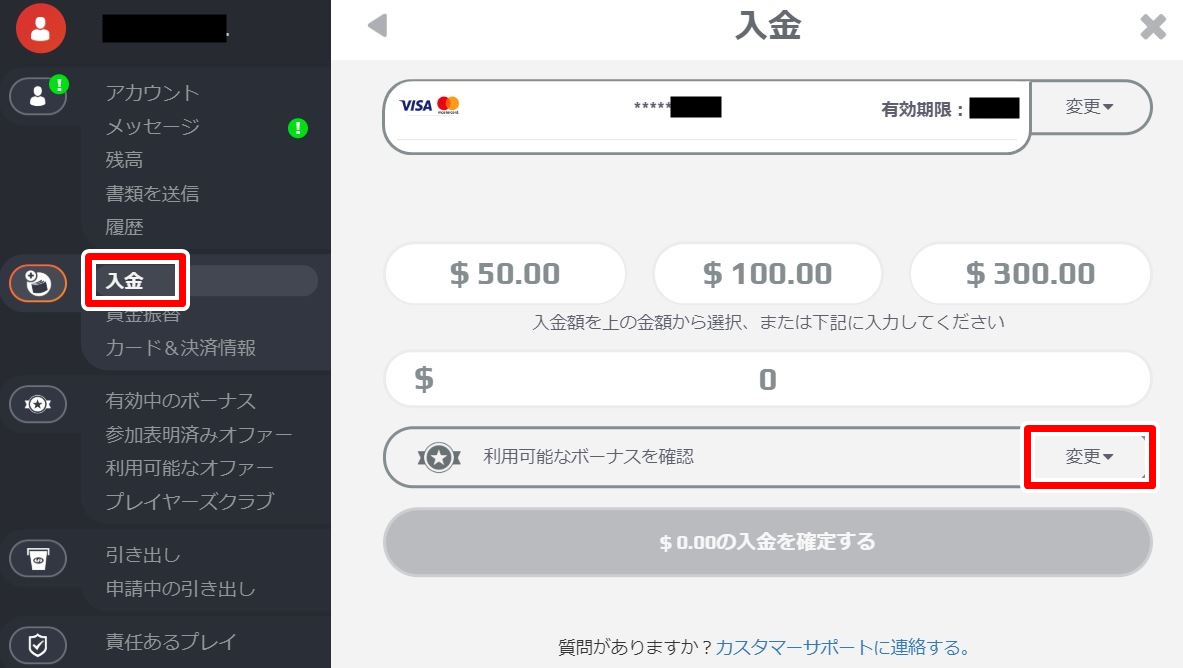Select the $ 50.00 preset amount
This screenshot has width=1183, height=668.
tap(505, 273)
